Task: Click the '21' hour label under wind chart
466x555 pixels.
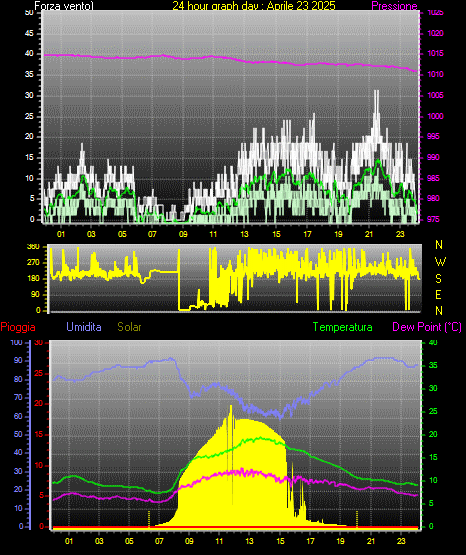Action: pyautogui.click(x=369, y=234)
